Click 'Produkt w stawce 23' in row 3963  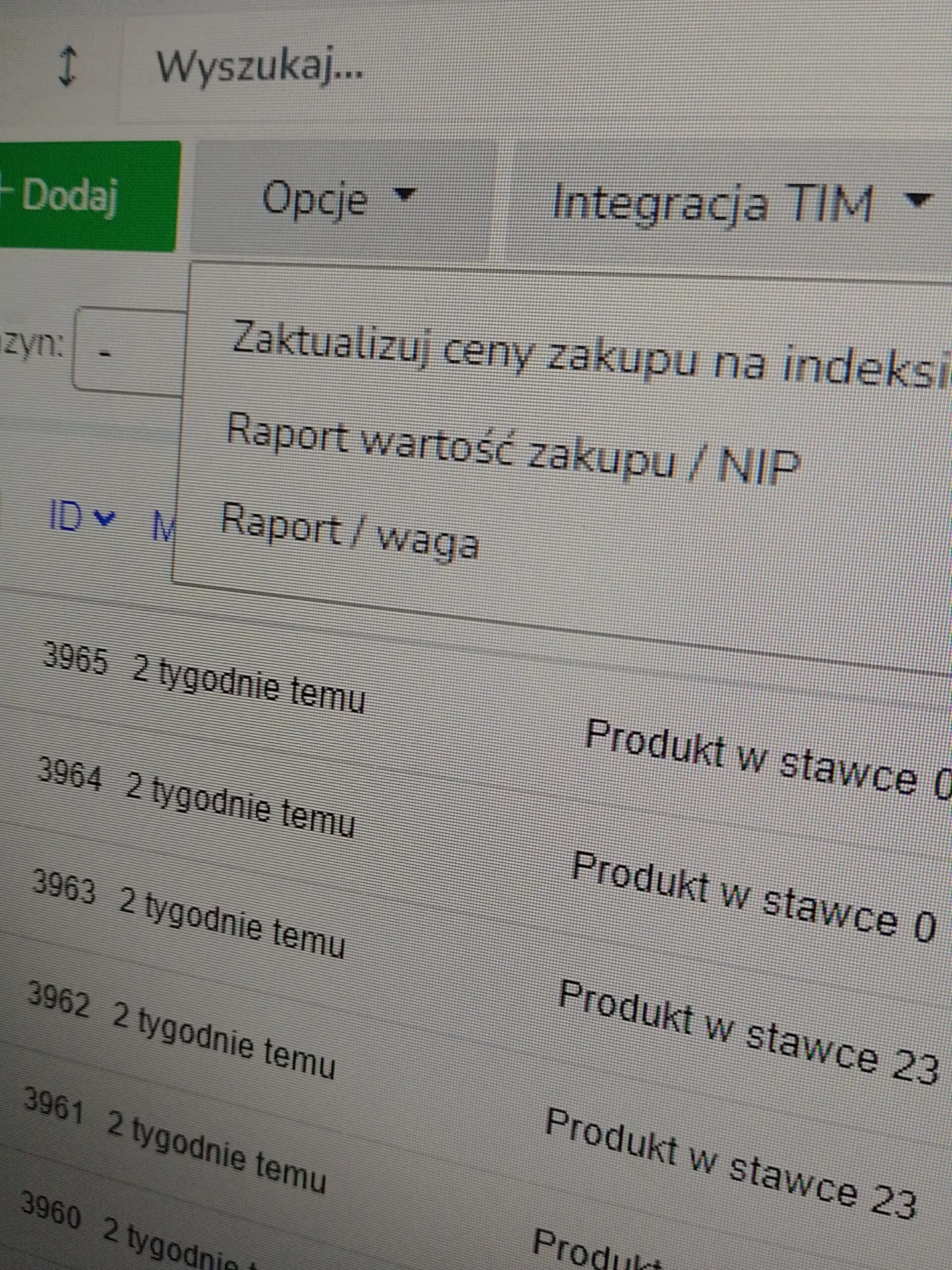pyautogui.click(x=748, y=1032)
